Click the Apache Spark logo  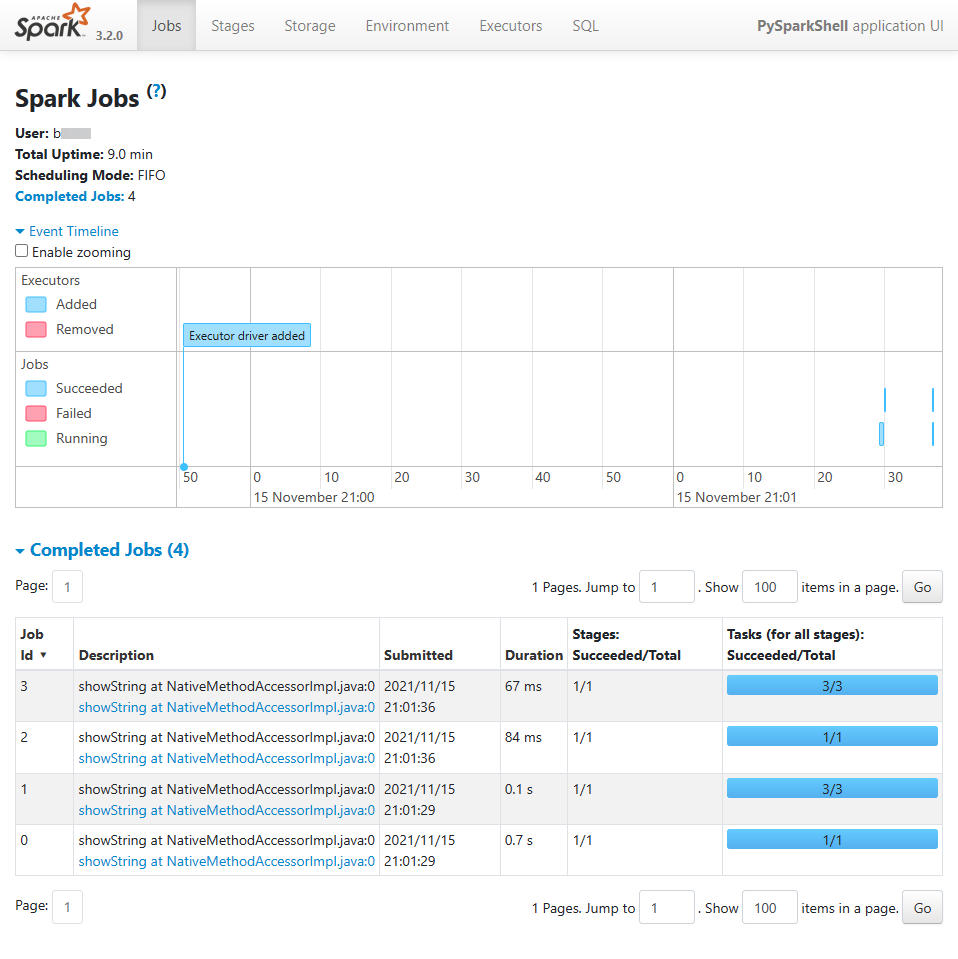tap(46, 22)
